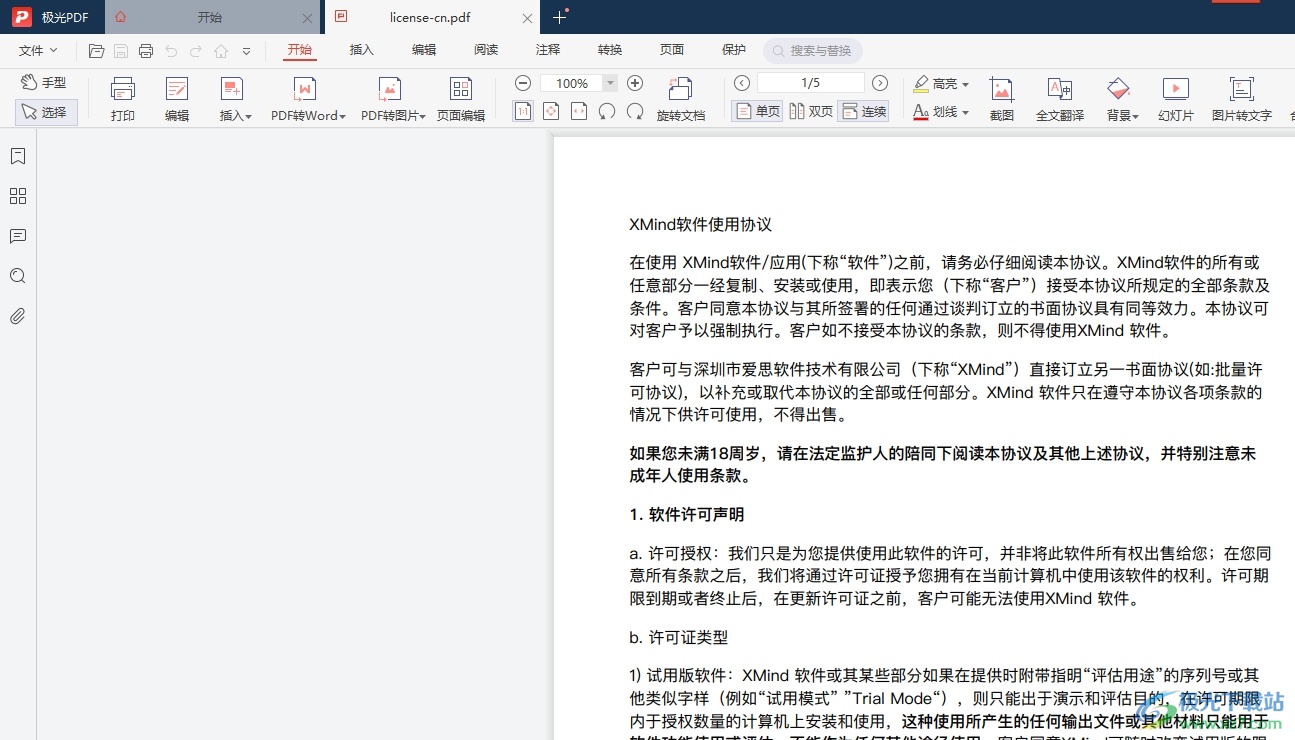Toggle 连续 continuous scrolling

pos(863,111)
